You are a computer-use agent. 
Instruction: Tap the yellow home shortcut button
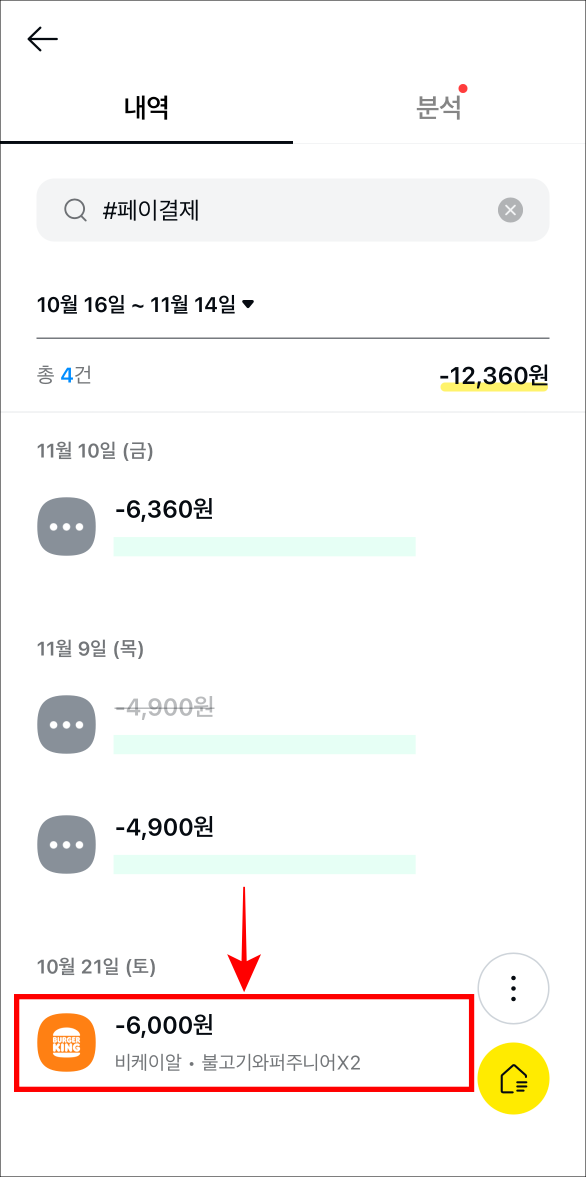(513, 1078)
